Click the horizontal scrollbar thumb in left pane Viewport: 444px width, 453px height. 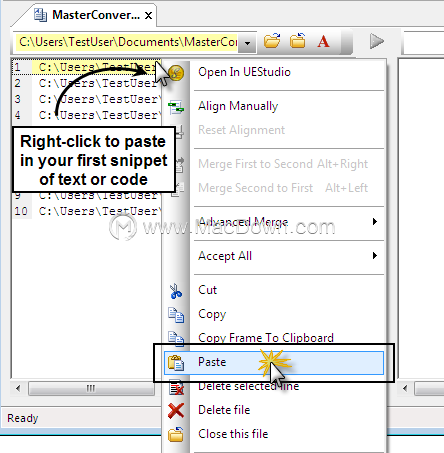[x=91, y=388]
